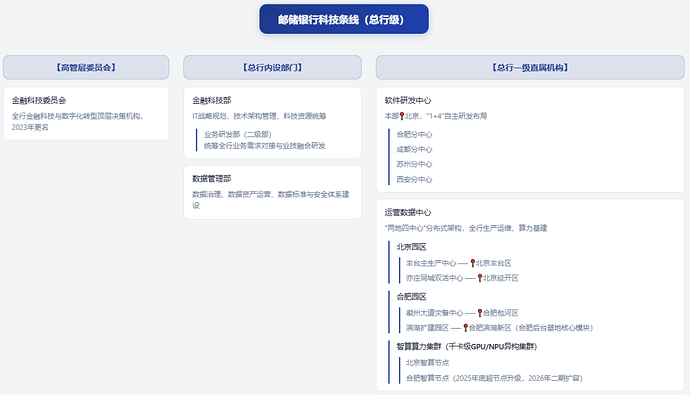Image resolution: width=690 pixels, height=395 pixels.
Task: Click the 金融科技部 card title
Action: pyautogui.click(x=212, y=100)
